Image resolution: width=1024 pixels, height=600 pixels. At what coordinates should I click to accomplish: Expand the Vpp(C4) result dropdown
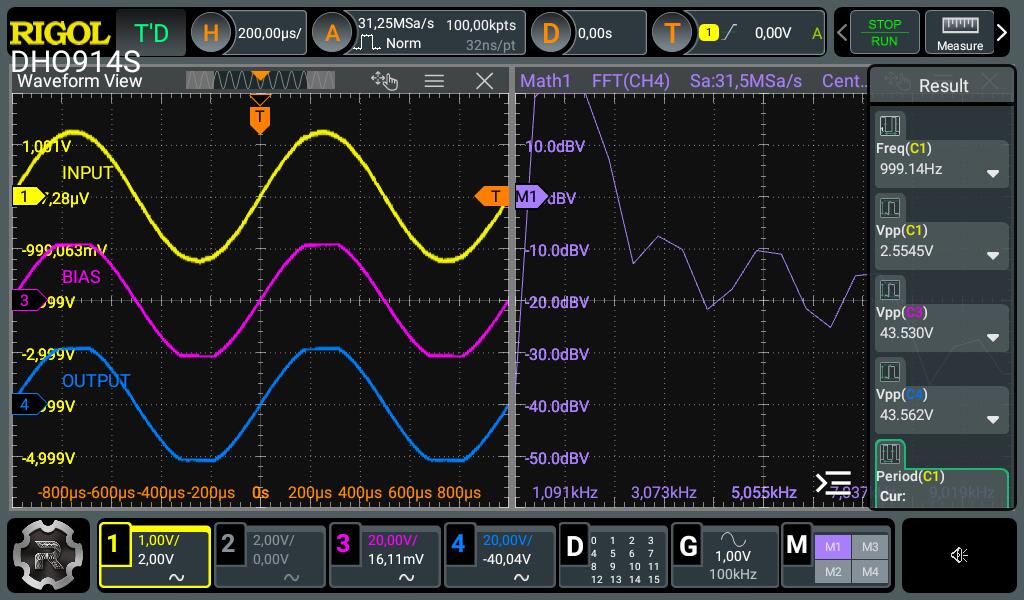[x=993, y=419]
